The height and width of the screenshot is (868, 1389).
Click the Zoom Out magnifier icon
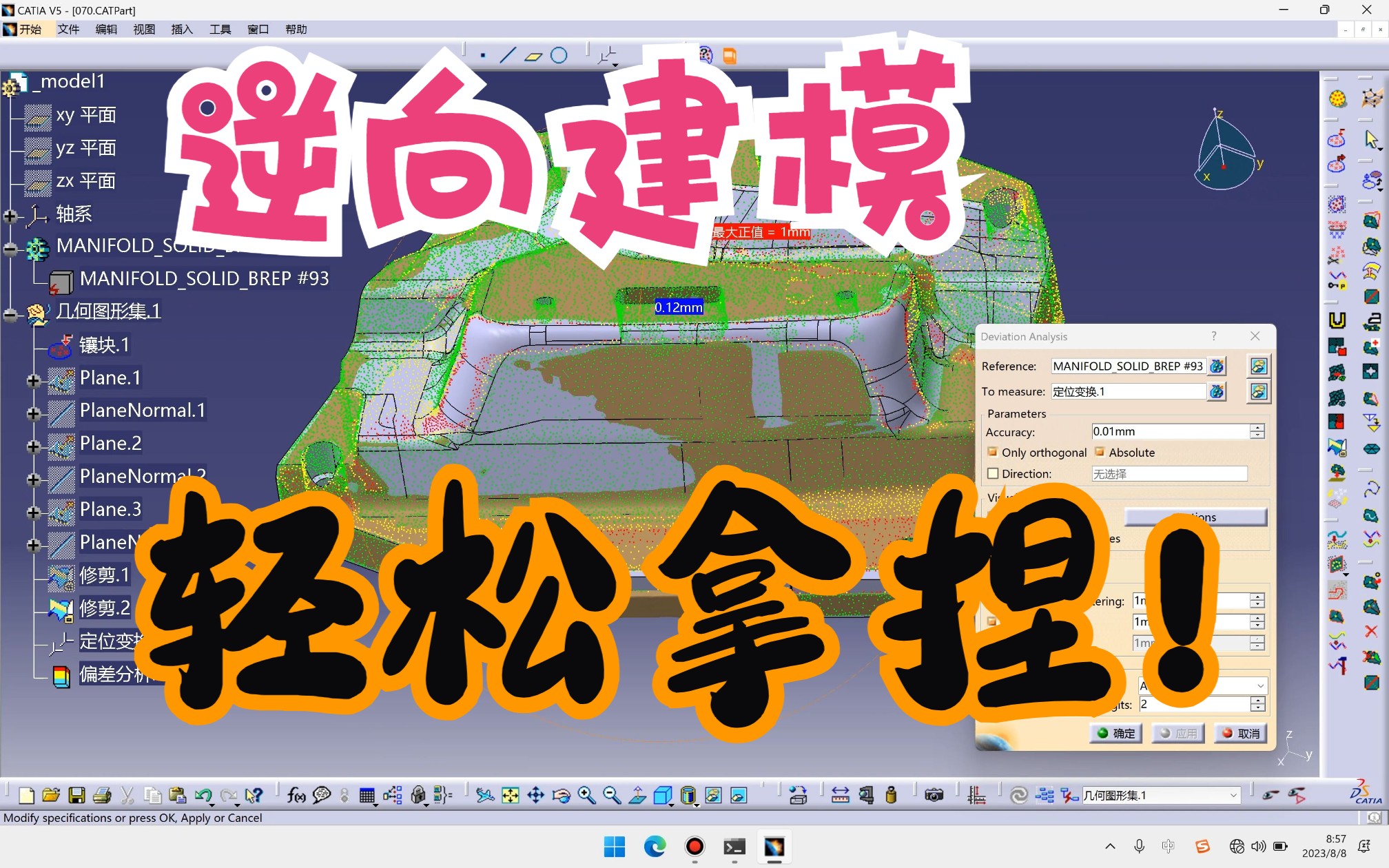pyautogui.click(x=612, y=796)
